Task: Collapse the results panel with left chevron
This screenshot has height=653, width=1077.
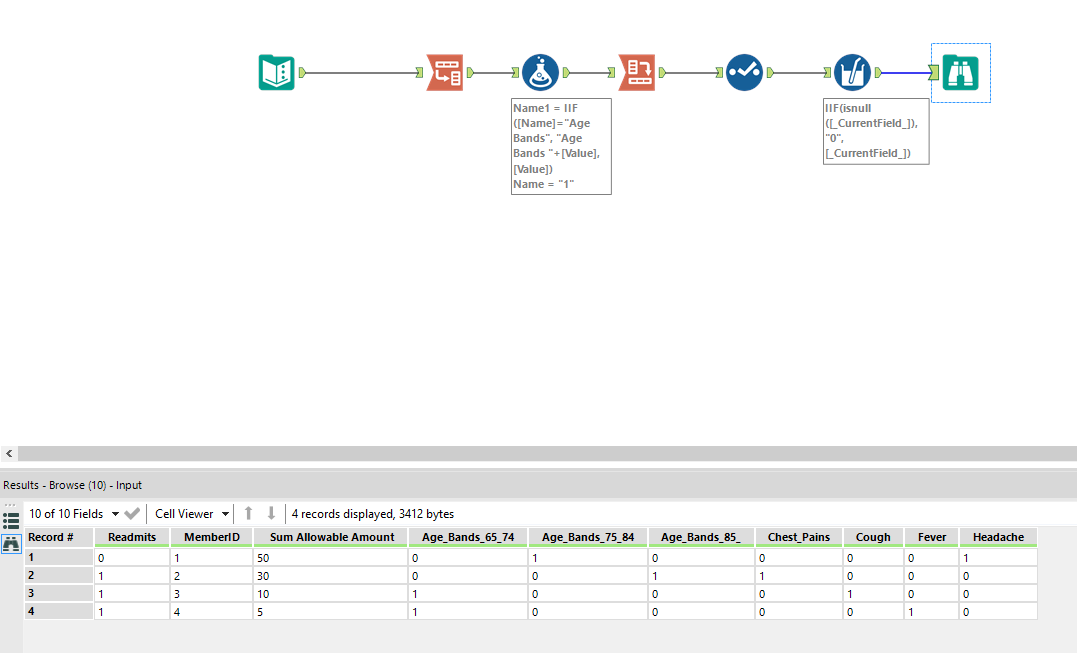Action: click(x=8, y=453)
